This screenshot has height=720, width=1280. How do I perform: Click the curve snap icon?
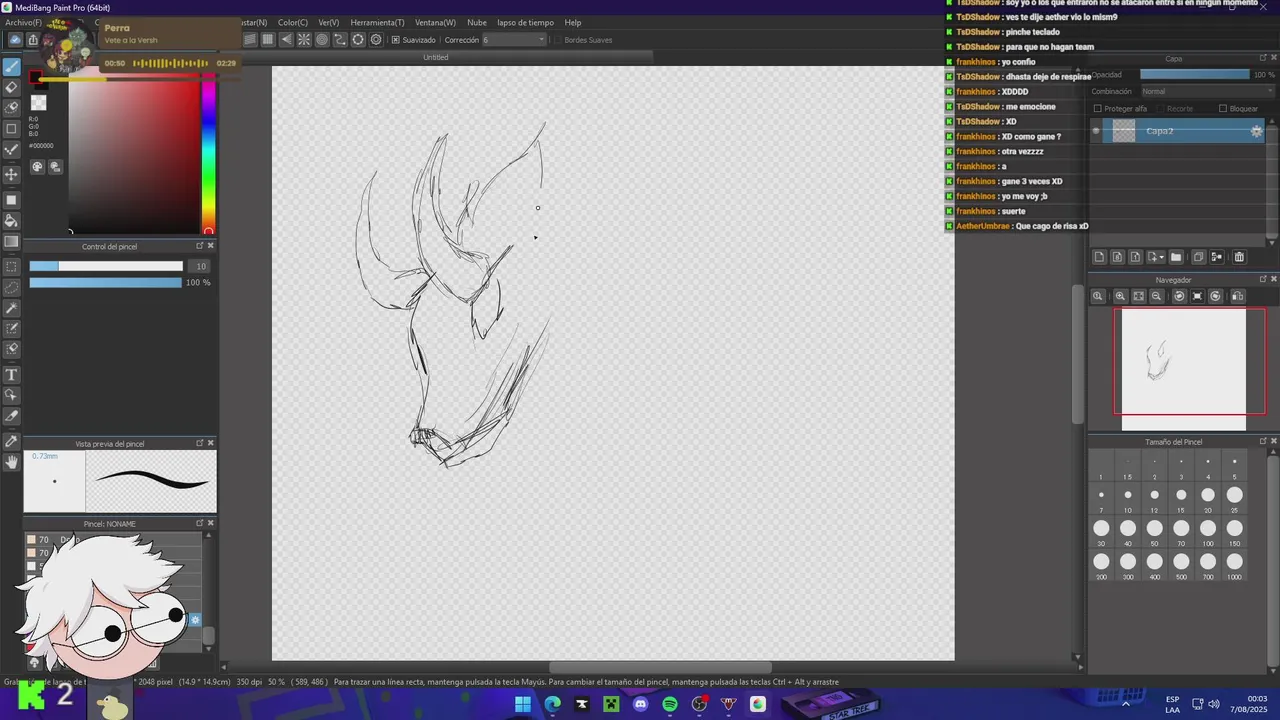pyautogui.click(x=340, y=40)
